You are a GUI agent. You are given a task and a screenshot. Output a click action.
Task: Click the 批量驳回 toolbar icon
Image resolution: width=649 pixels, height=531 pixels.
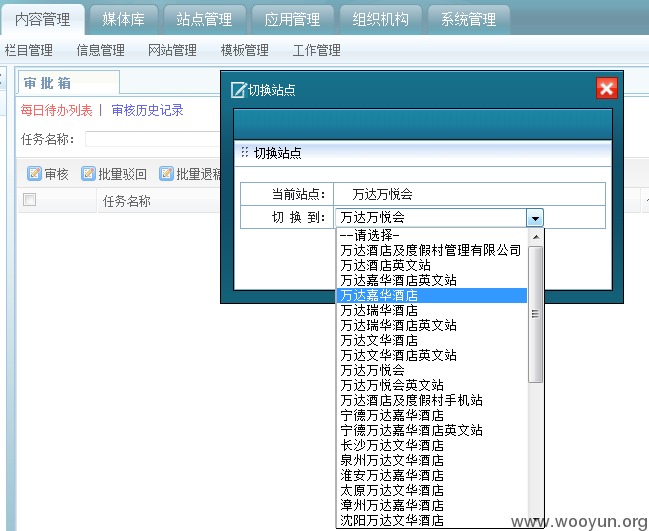pyautogui.click(x=88, y=173)
